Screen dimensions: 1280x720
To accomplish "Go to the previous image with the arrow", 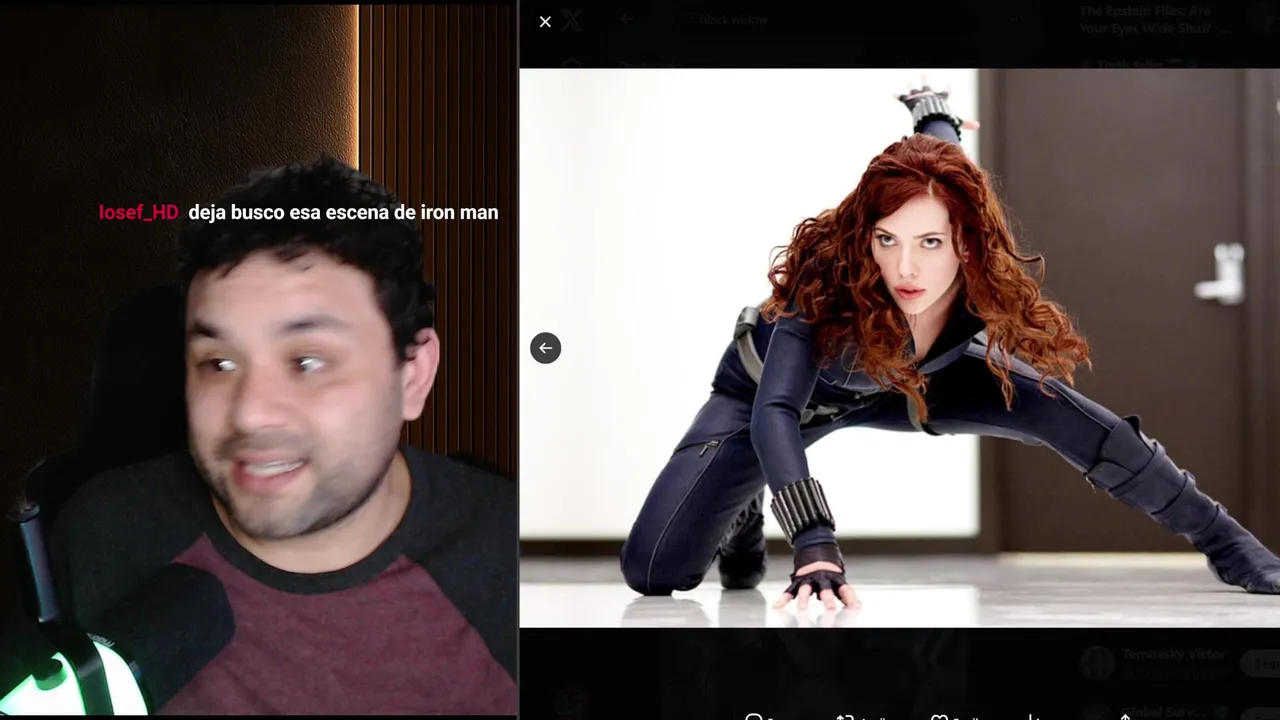I will click(545, 348).
